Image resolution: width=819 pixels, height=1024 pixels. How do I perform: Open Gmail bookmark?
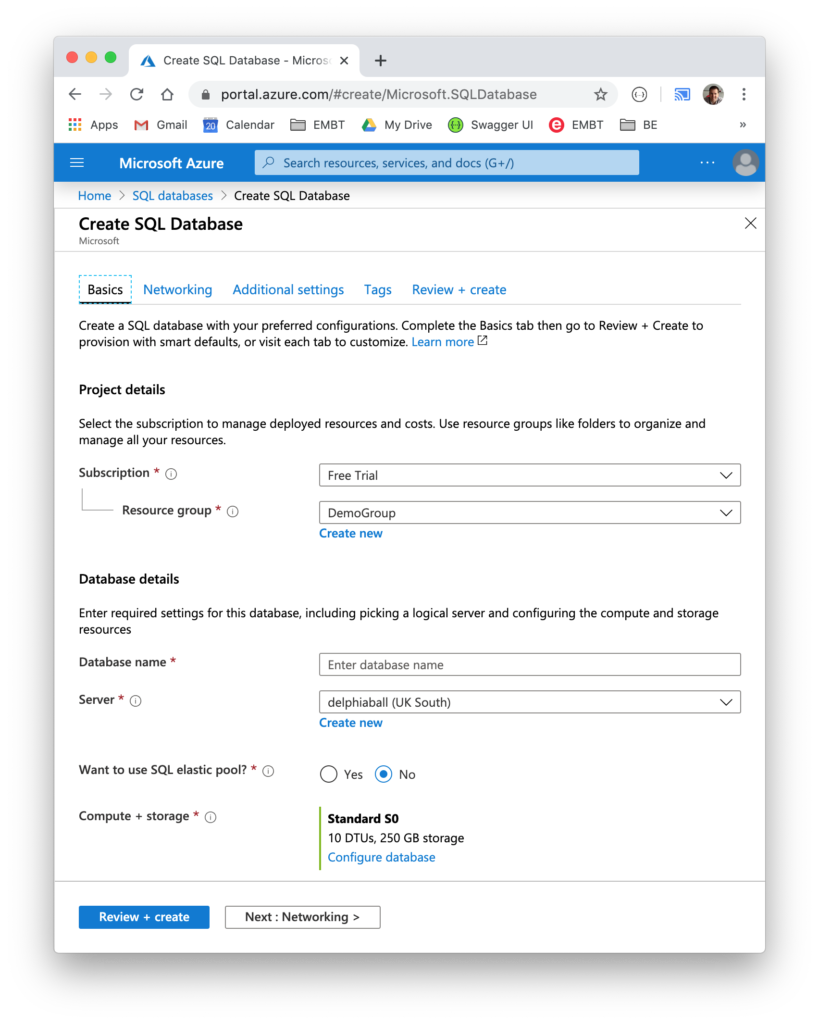pos(161,125)
